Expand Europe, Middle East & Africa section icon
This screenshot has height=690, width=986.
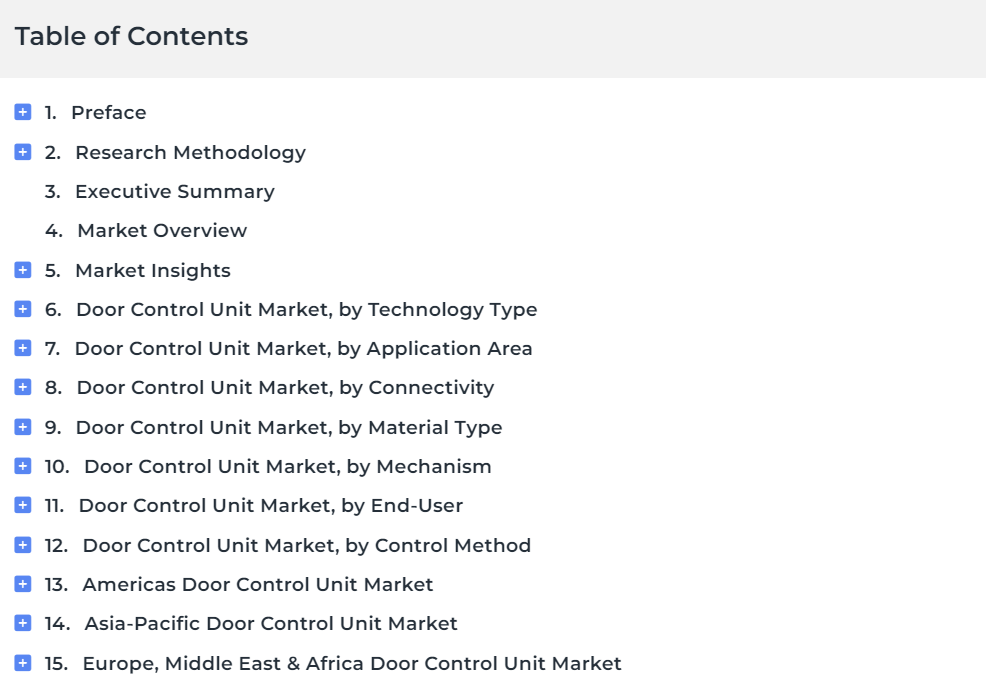(23, 663)
